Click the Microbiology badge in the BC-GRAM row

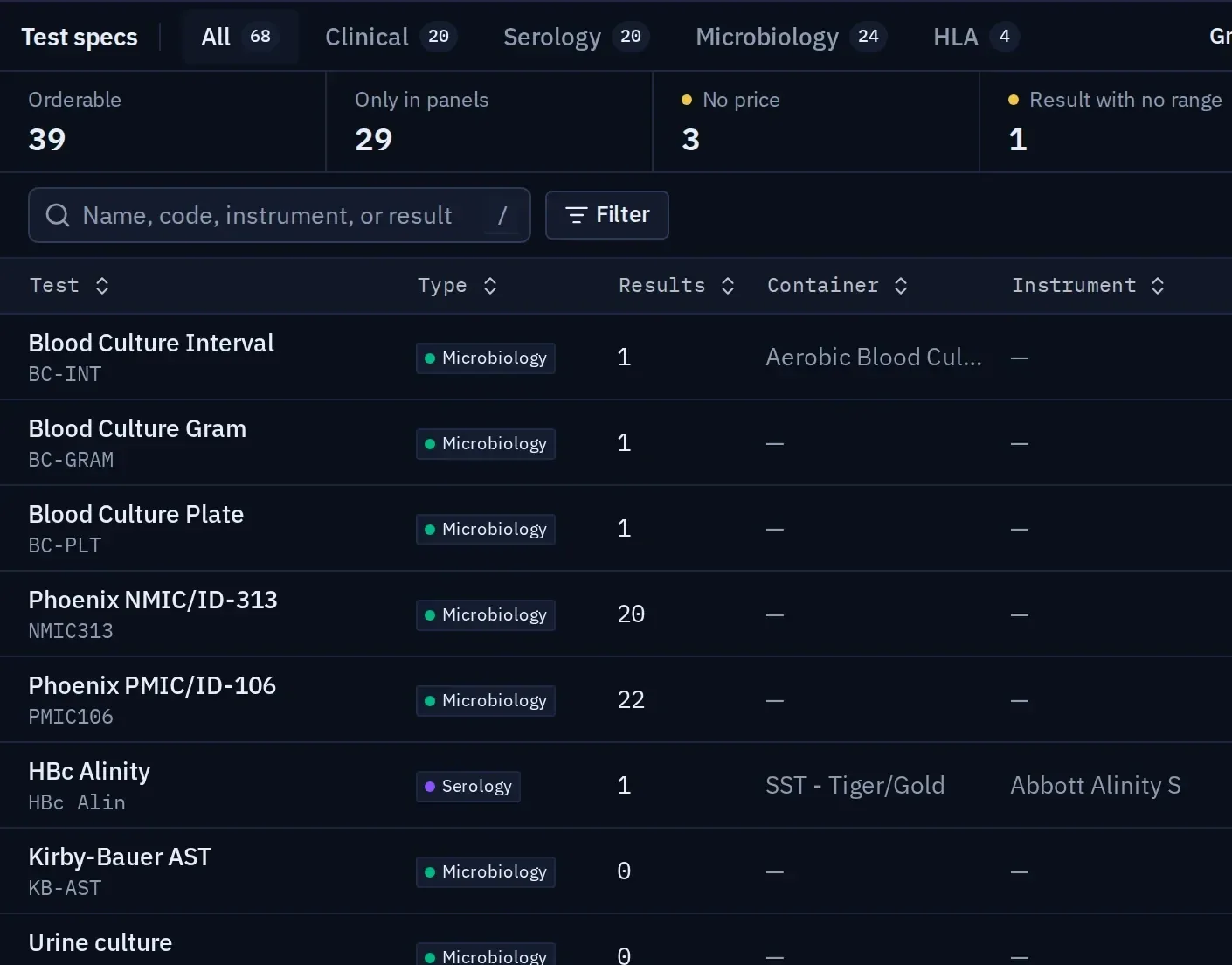(486, 443)
